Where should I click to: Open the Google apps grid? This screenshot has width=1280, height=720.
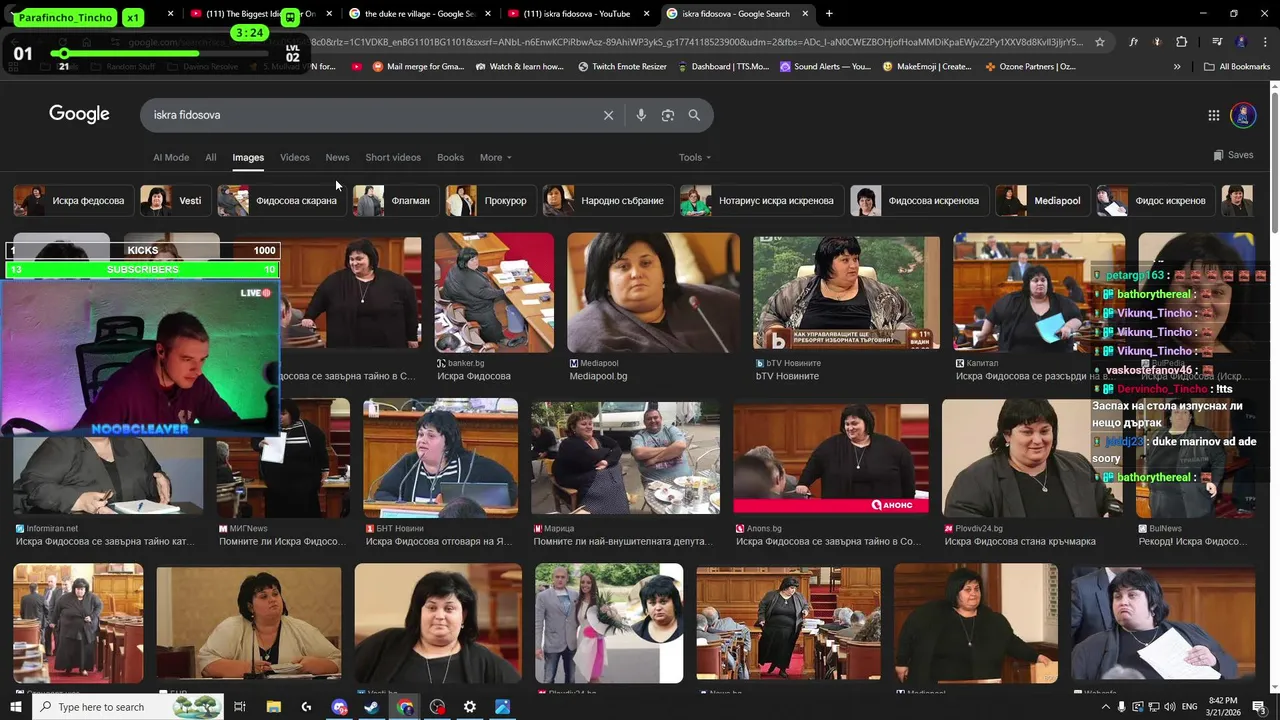point(1214,115)
